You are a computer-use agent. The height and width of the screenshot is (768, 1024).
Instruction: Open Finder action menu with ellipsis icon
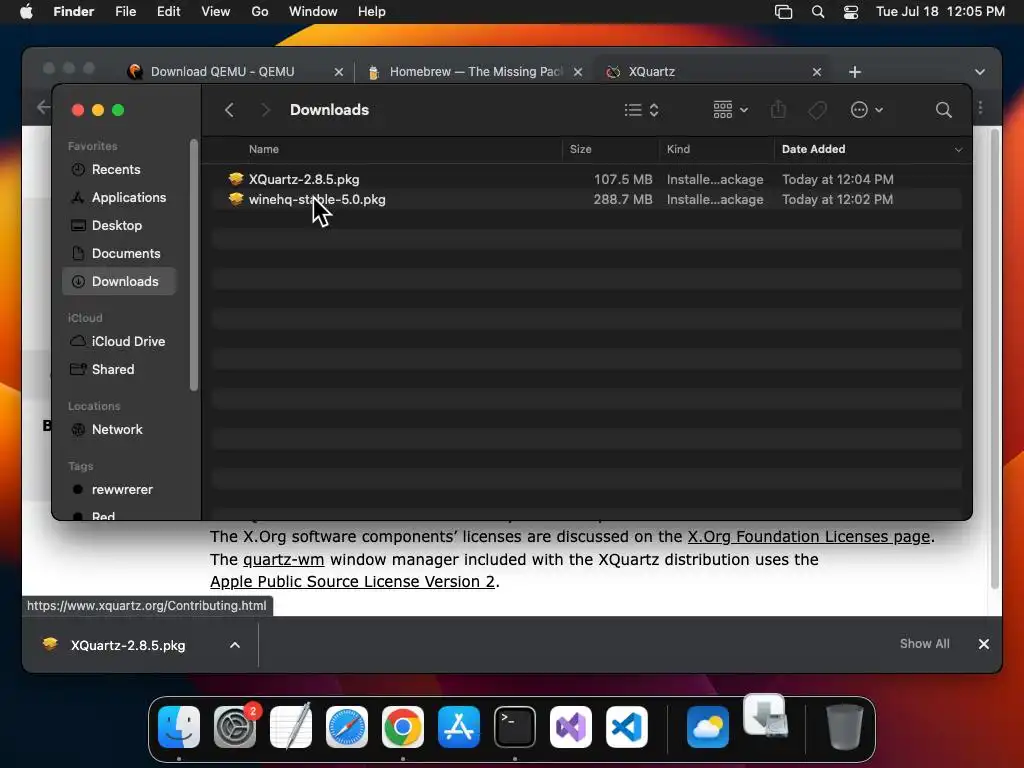point(867,110)
